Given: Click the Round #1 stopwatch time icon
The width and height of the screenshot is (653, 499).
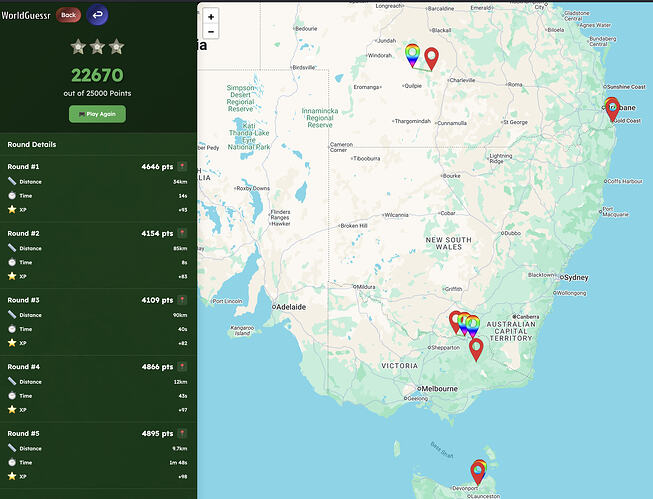Looking at the screenshot, I should pos(12,195).
